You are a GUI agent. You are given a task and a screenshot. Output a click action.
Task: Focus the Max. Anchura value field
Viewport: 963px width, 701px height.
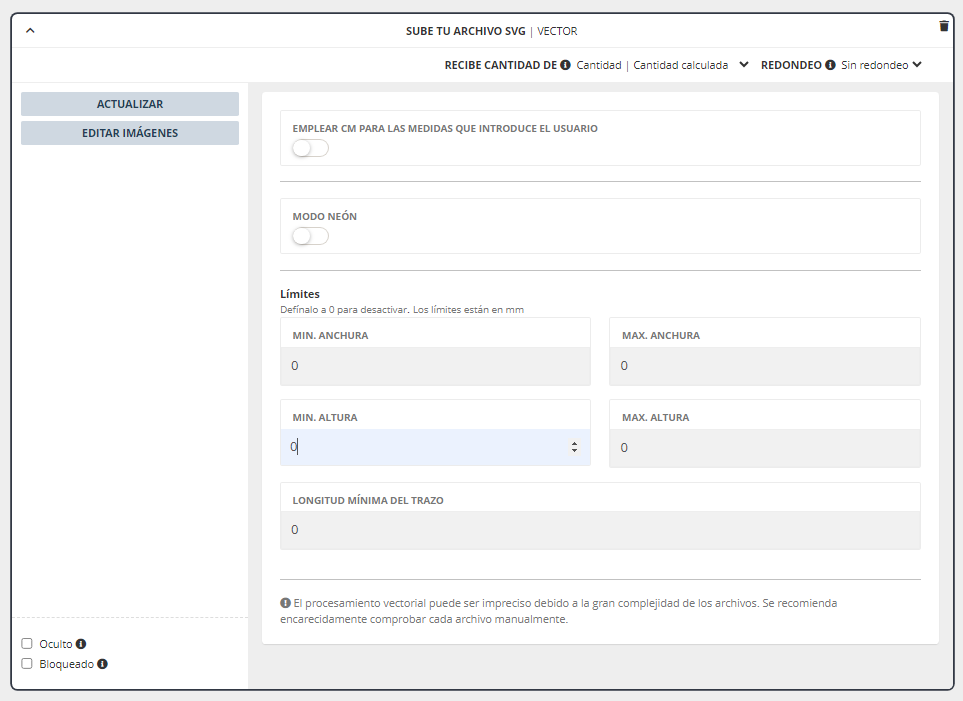pyautogui.click(x=764, y=366)
